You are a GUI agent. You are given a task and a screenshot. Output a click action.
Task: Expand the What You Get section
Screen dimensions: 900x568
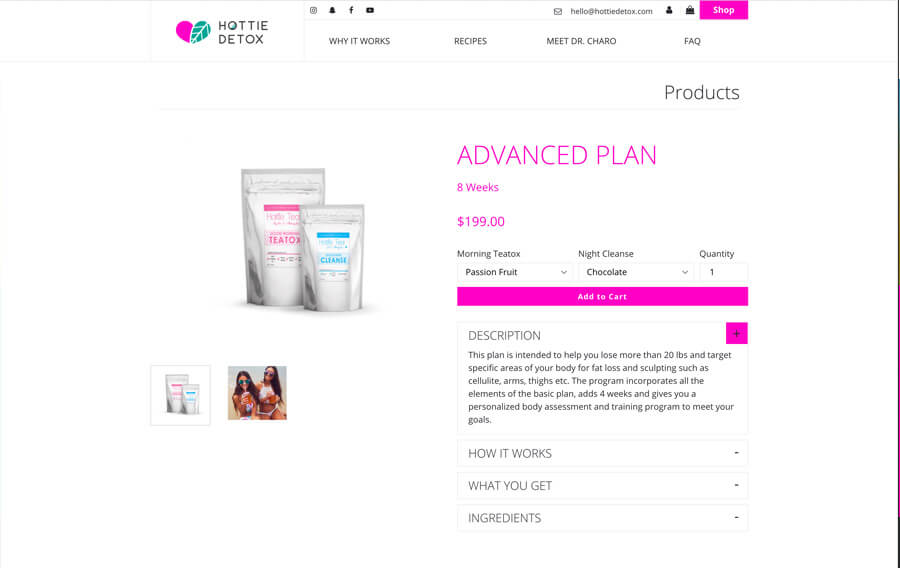click(x=602, y=485)
